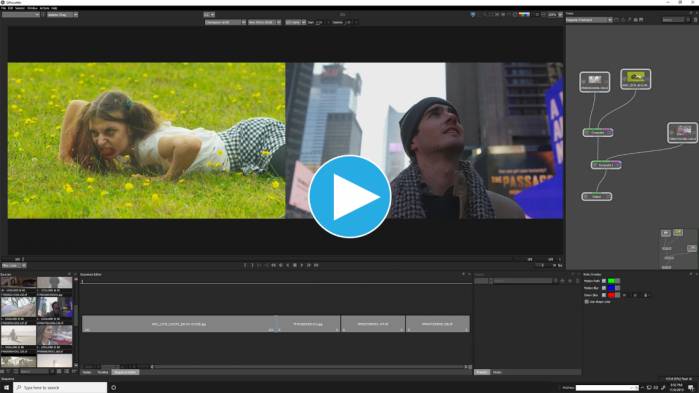Select the upper-left source node thumbnail in Trees
This screenshot has height=393, width=699.
pos(595,82)
